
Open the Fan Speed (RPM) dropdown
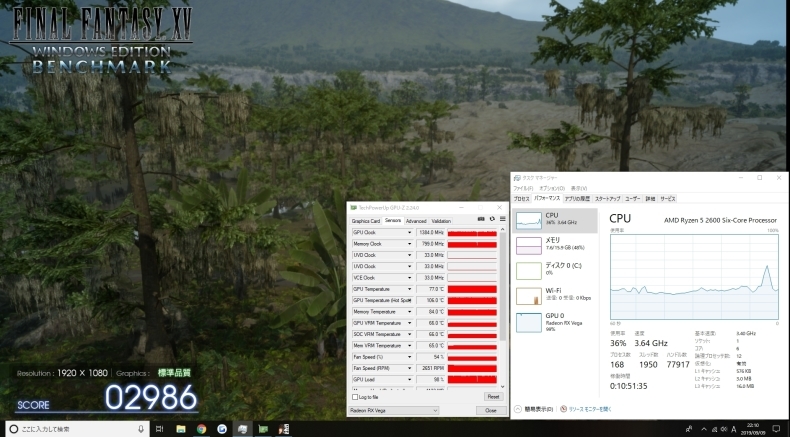coord(409,368)
